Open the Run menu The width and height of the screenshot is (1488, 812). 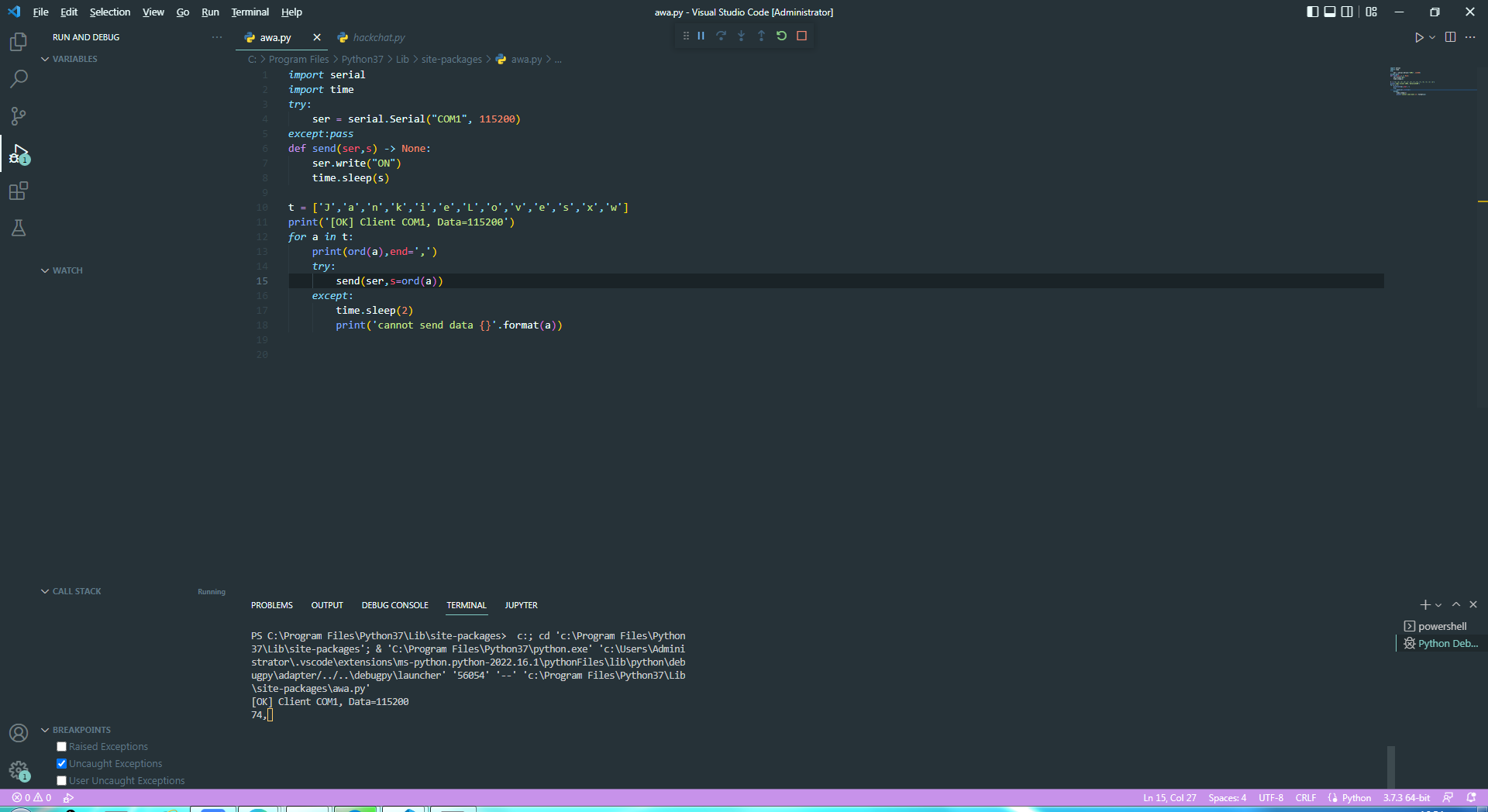pos(210,12)
